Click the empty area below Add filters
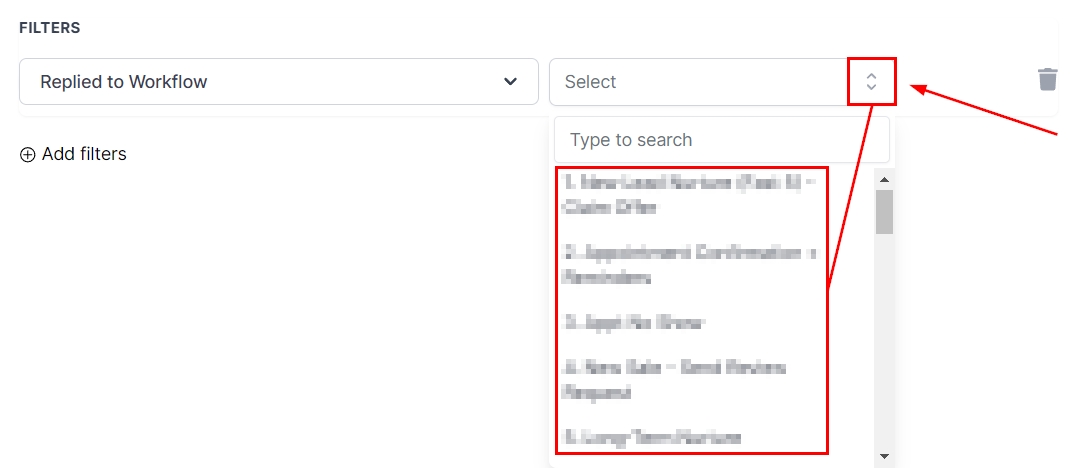Screen dimensions: 1079x468 [200, 300]
